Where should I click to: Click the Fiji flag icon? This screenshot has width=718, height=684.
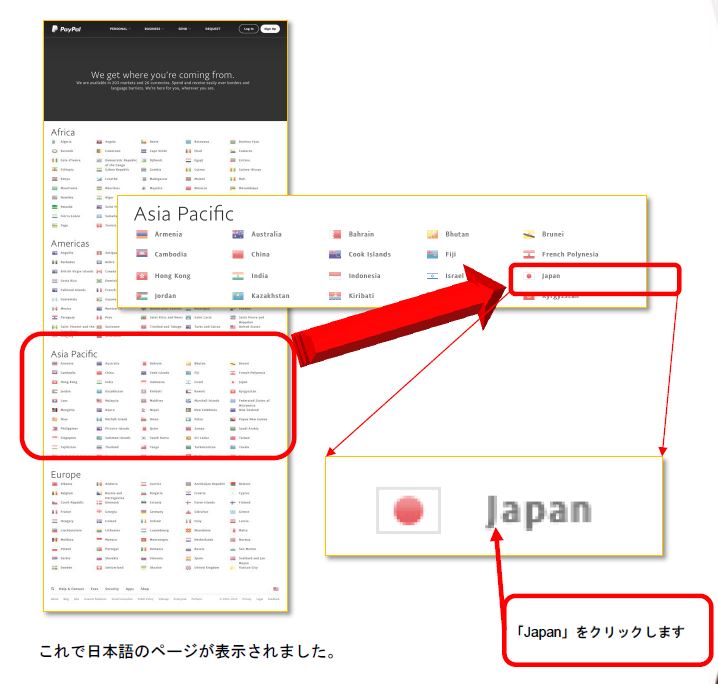coord(432,254)
